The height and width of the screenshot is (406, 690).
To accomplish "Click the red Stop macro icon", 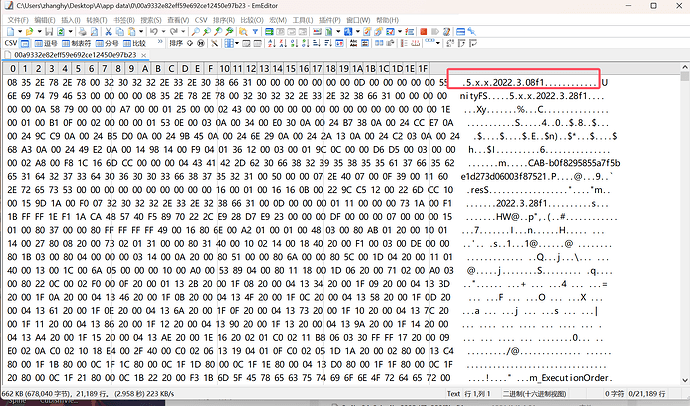I will [x=423, y=32].
